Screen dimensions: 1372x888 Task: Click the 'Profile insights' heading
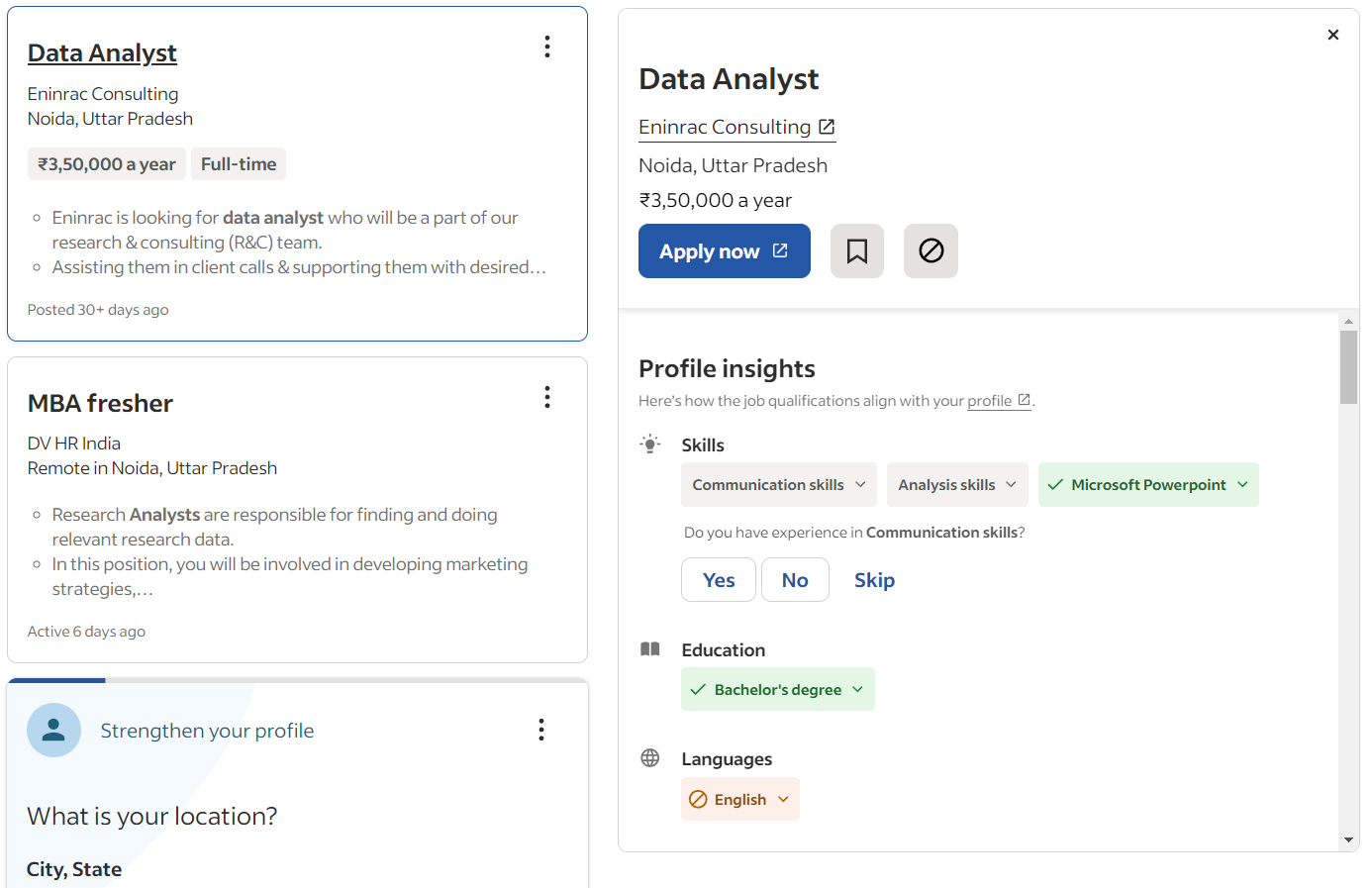tap(727, 368)
